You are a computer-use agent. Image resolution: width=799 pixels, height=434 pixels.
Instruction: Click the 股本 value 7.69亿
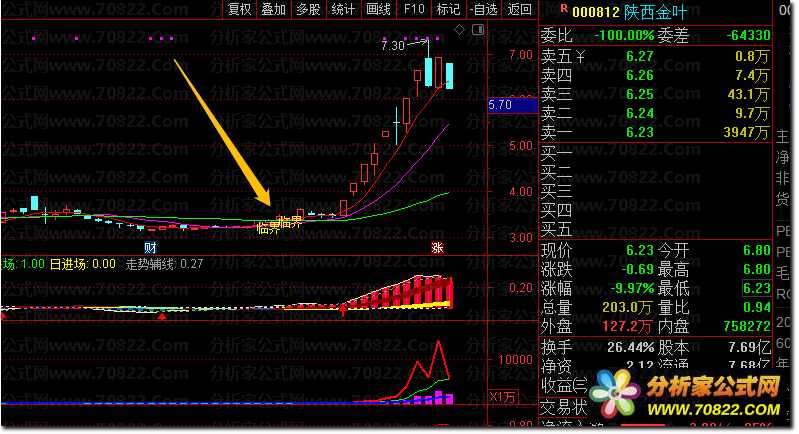749,347
